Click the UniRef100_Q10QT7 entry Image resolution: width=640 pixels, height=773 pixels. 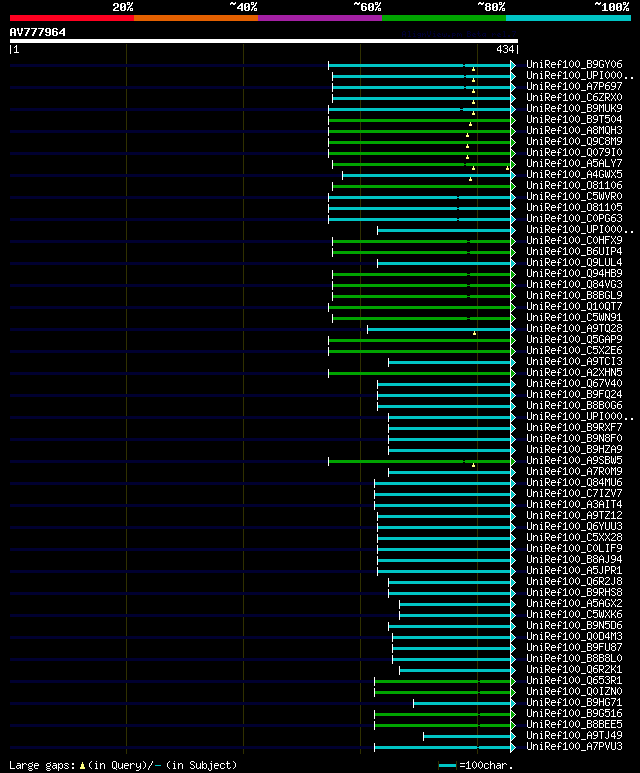pyautogui.click(x=574, y=307)
